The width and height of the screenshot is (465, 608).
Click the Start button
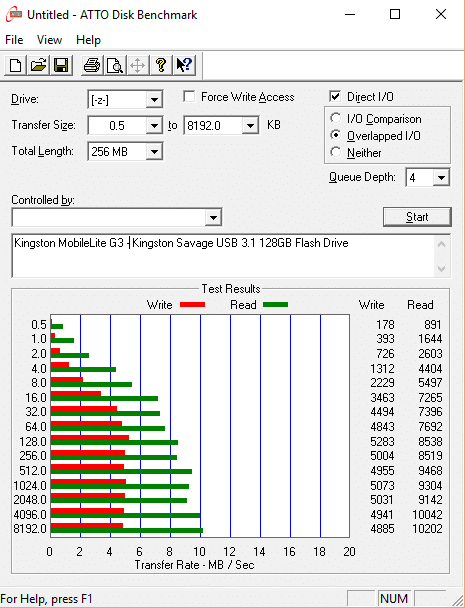click(417, 217)
